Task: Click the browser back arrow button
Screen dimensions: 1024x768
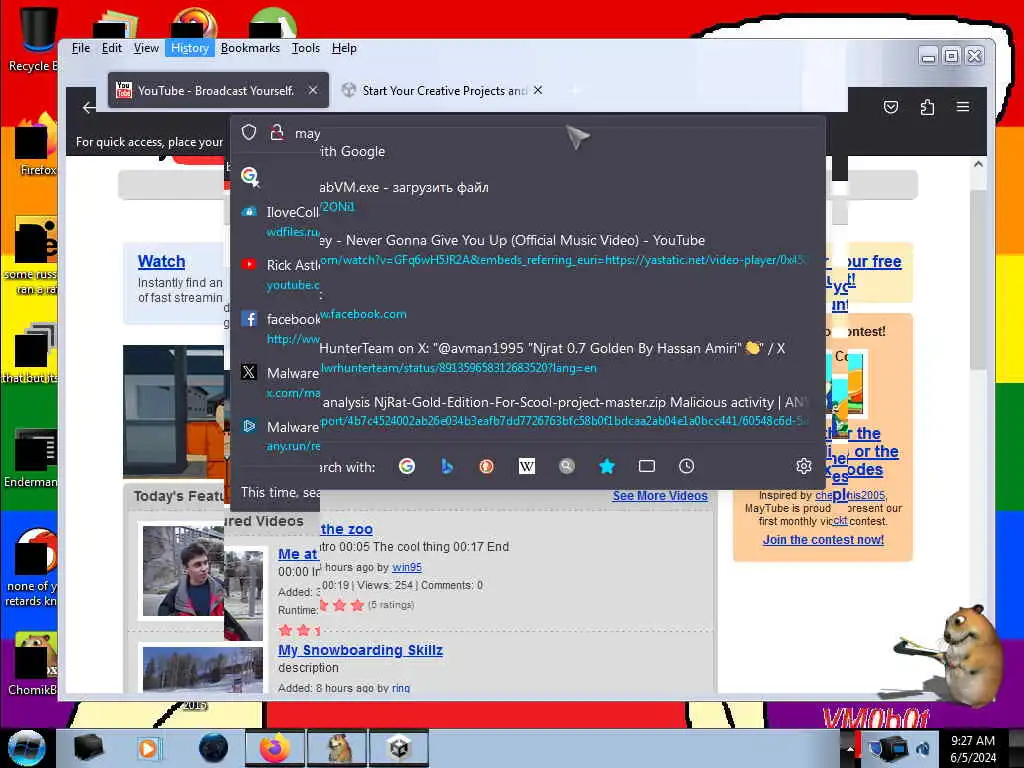Action: tap(89, 107)
